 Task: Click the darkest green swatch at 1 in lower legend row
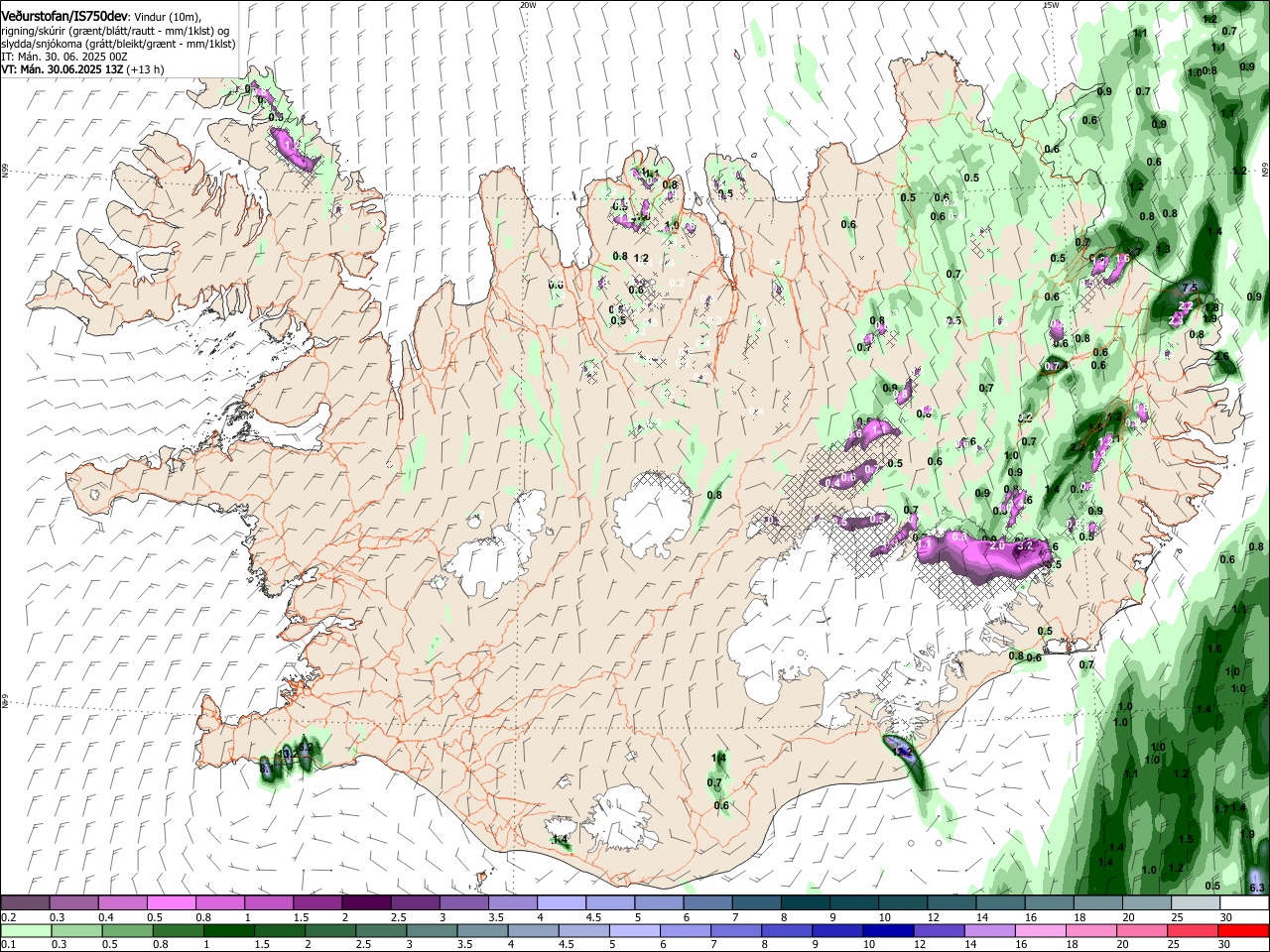(x=228, y=930)
